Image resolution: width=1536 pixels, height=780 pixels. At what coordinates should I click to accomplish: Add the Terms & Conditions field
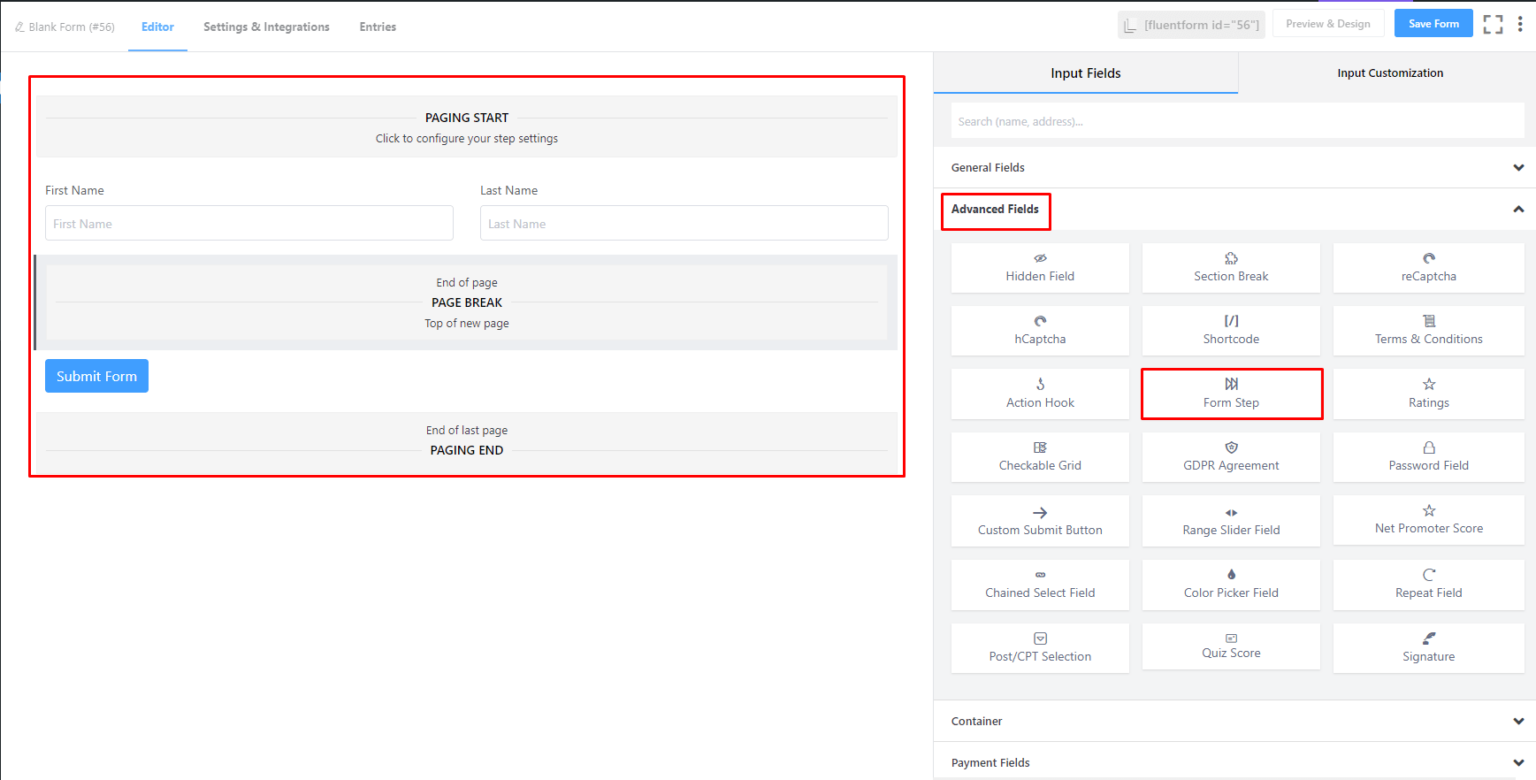pyautogui.click(x=1428, y=330)
